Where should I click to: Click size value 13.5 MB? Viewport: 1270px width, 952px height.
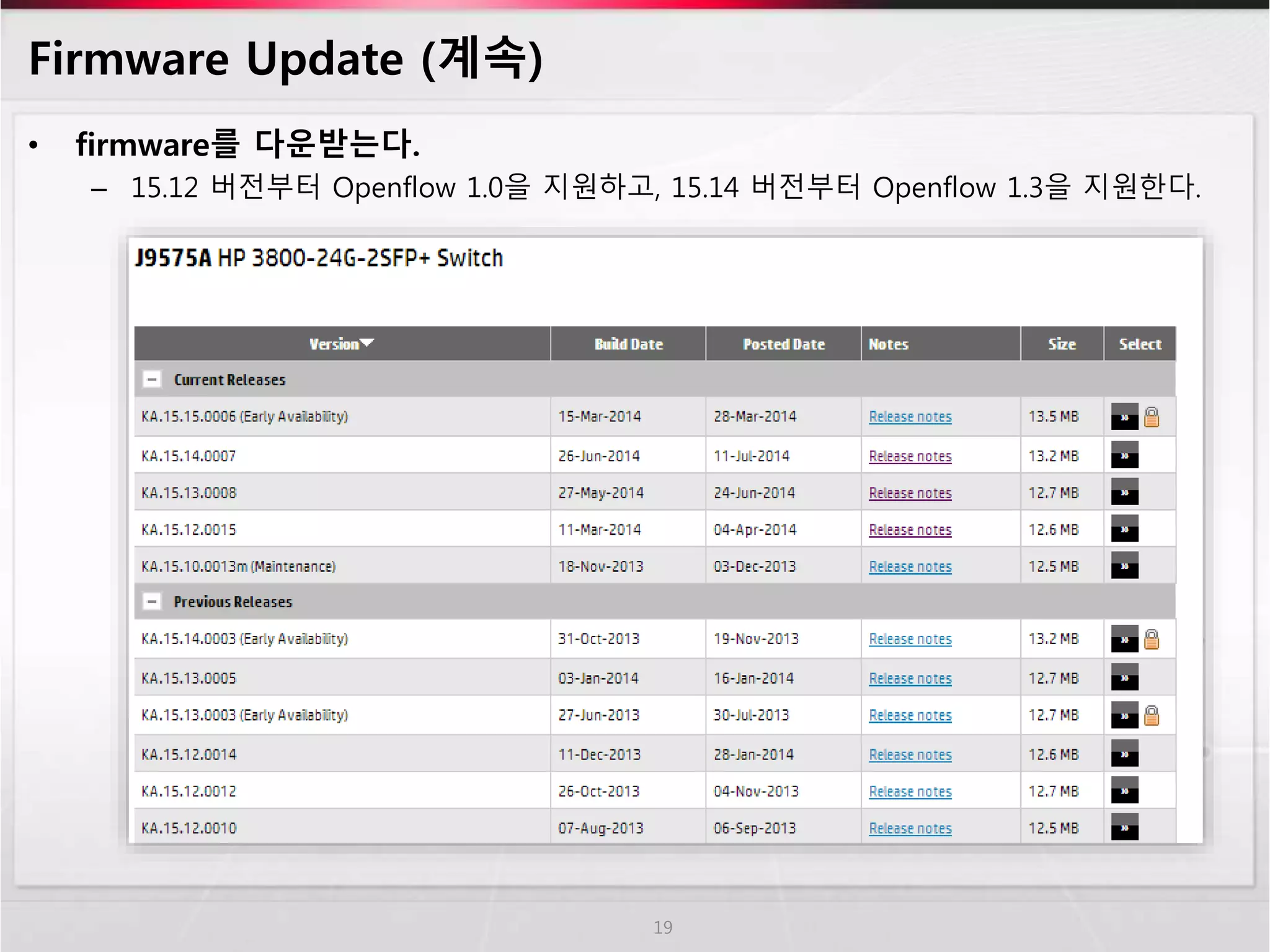coord(1053,416)
